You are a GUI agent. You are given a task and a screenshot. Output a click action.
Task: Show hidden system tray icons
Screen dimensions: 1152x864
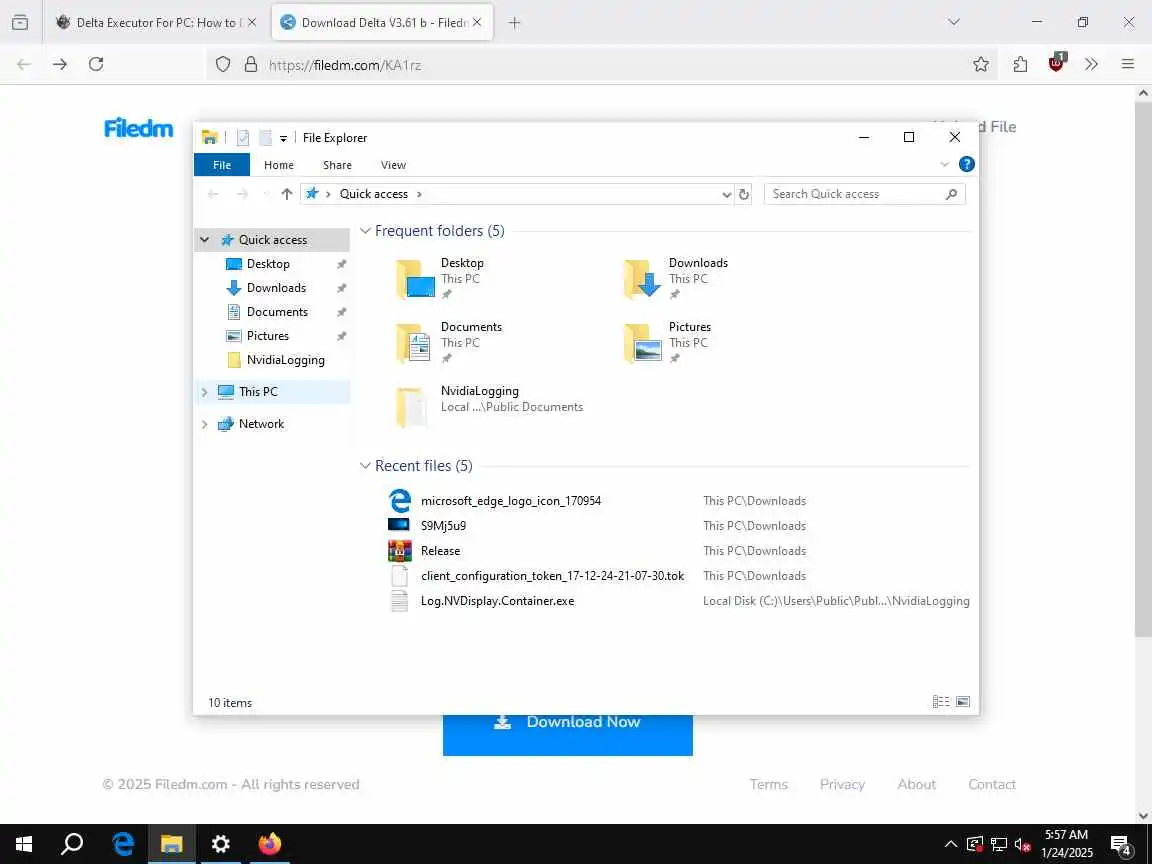pyautogui.click(x=951, y=843)
